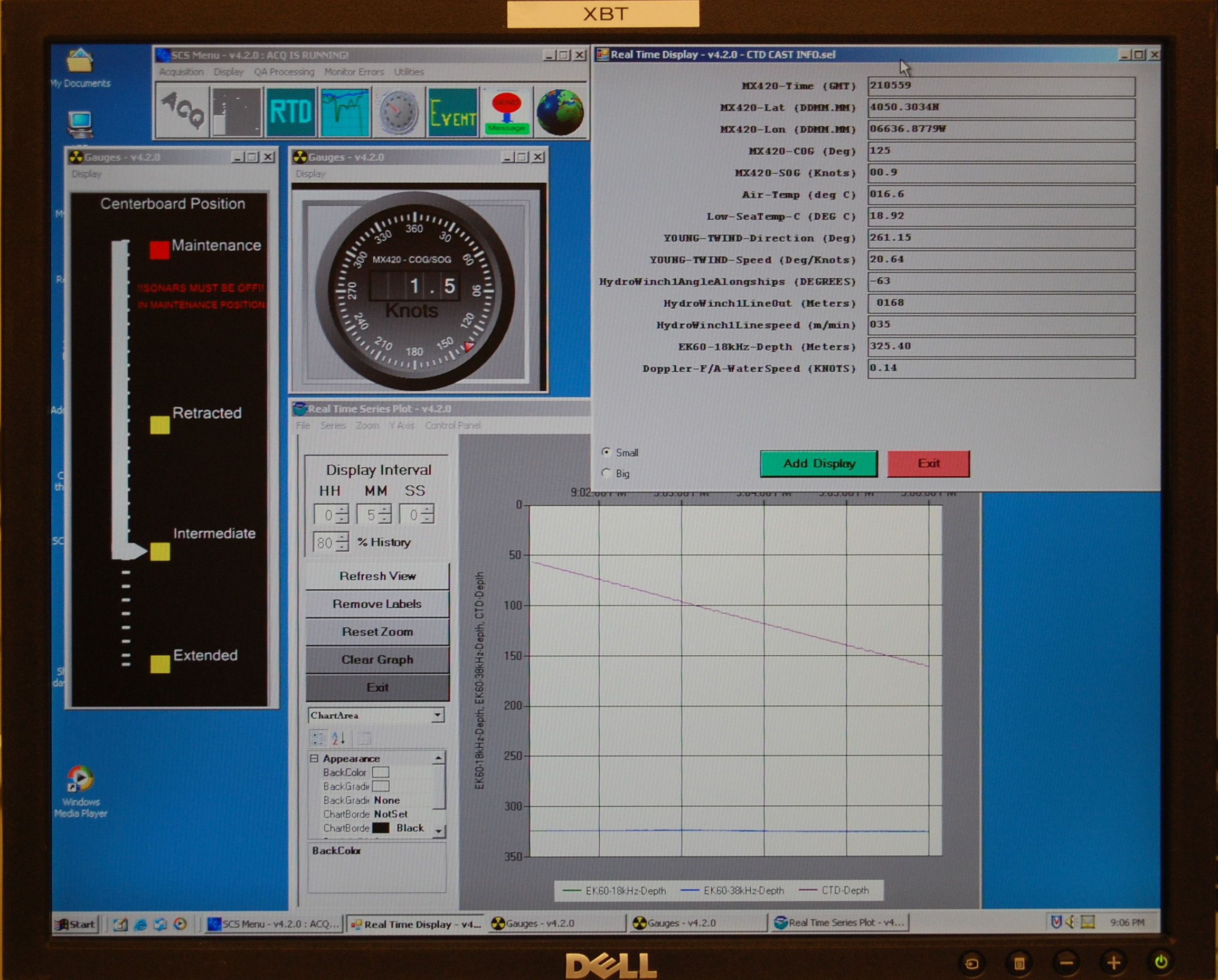This screenshot has width=1218, height=980.
Task: Increase the % History stepper value
Action: (342, 538)
